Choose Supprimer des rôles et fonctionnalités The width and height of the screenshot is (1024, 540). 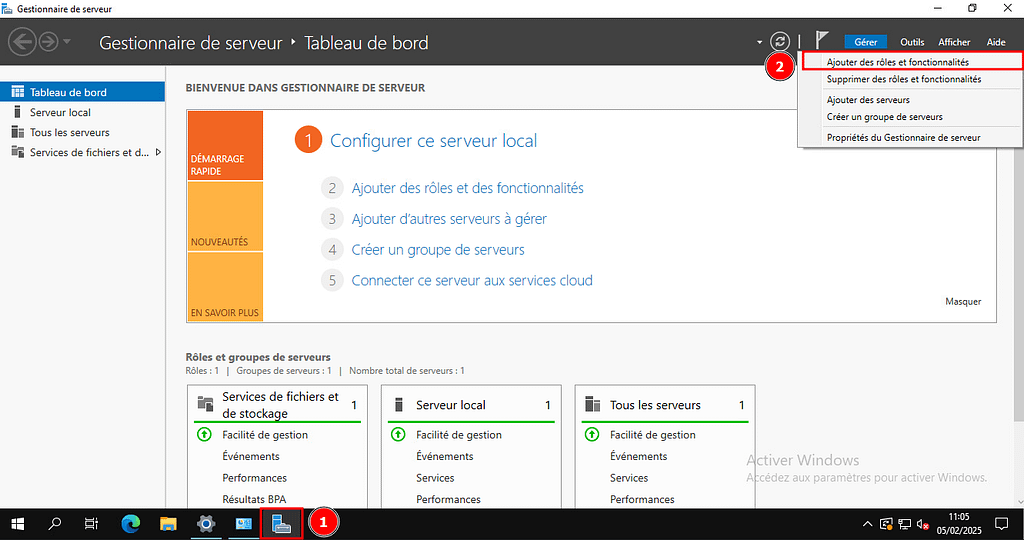903,79
